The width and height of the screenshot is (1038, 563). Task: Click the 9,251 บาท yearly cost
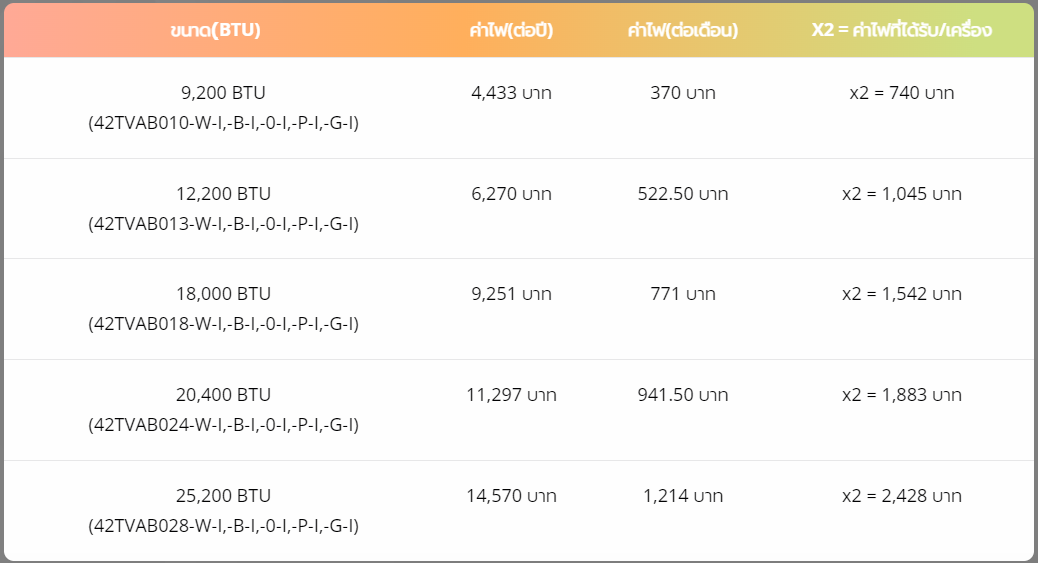click(511, 293)
